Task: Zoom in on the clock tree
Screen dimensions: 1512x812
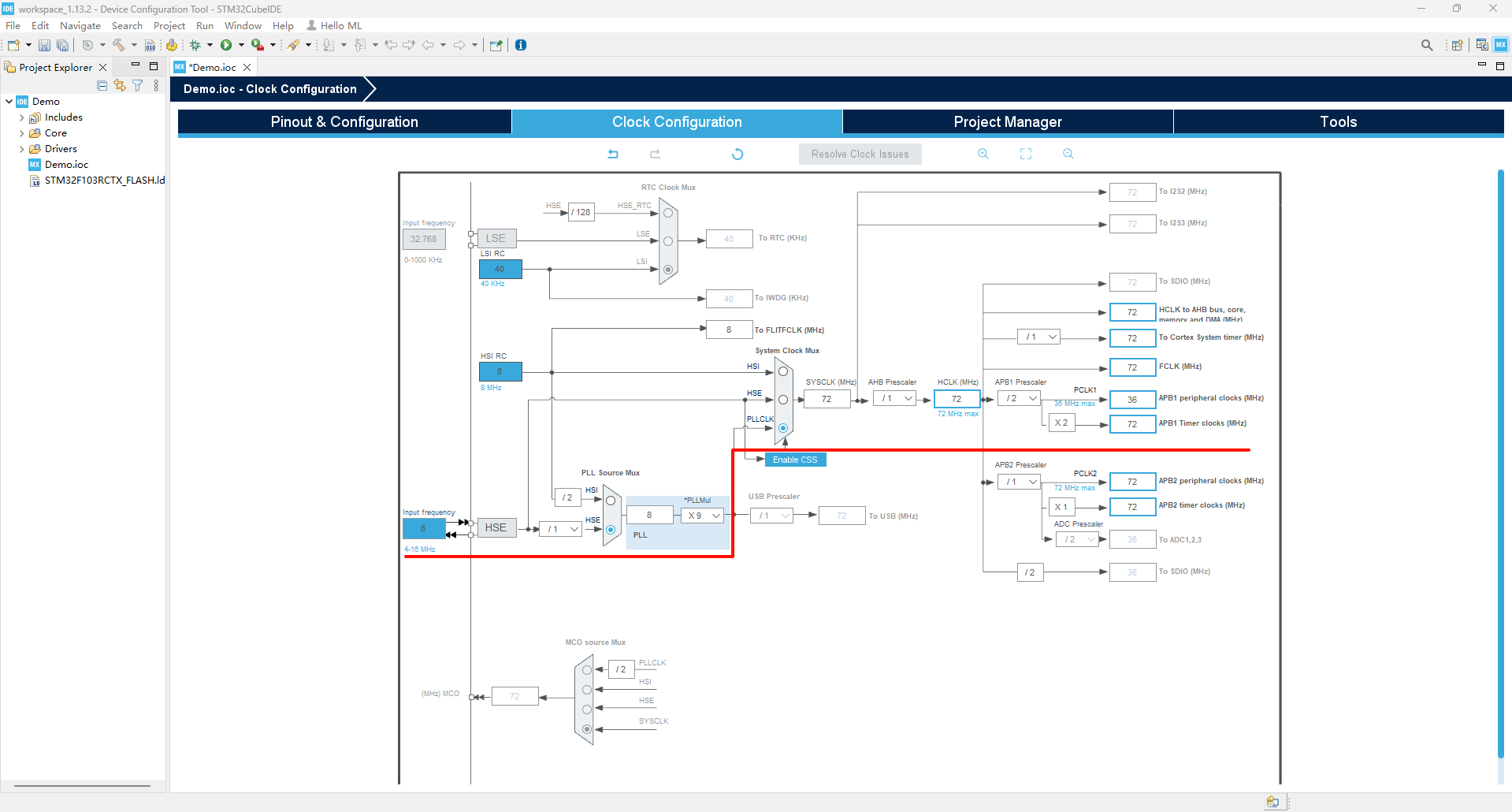Action: pos(983,154)
